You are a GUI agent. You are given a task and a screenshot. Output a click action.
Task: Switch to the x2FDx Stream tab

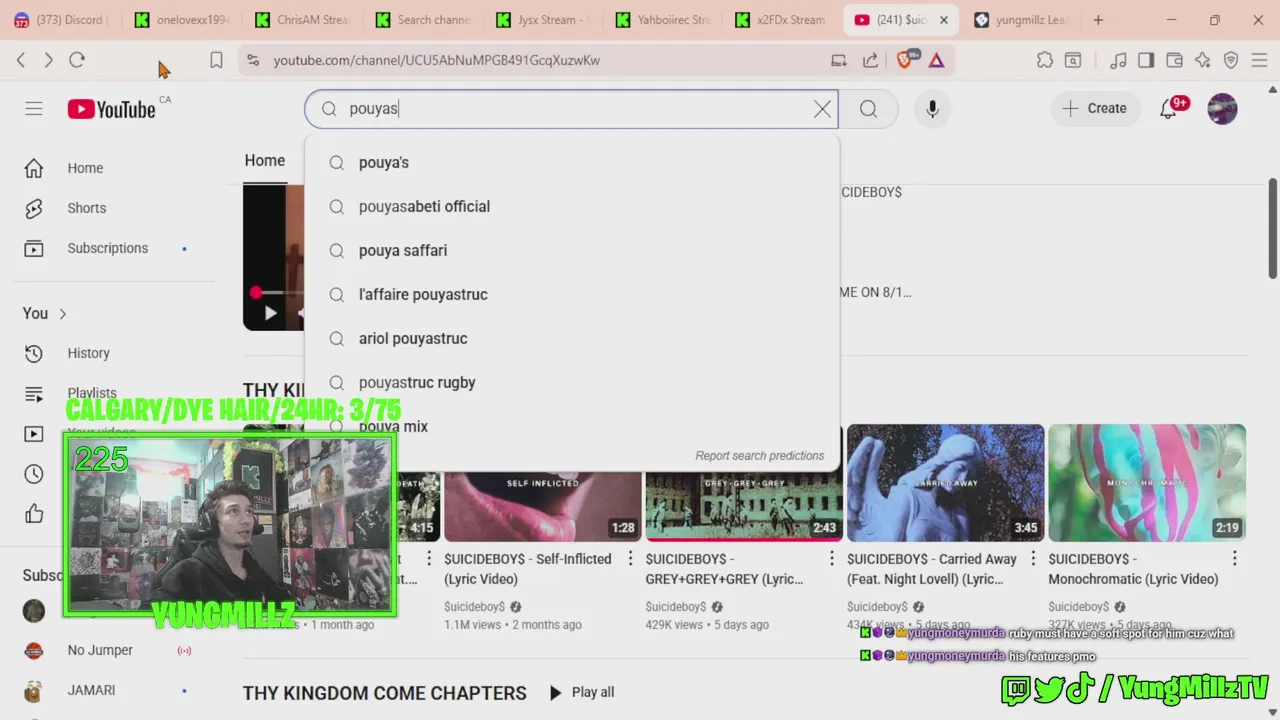(x=783, y=20)
